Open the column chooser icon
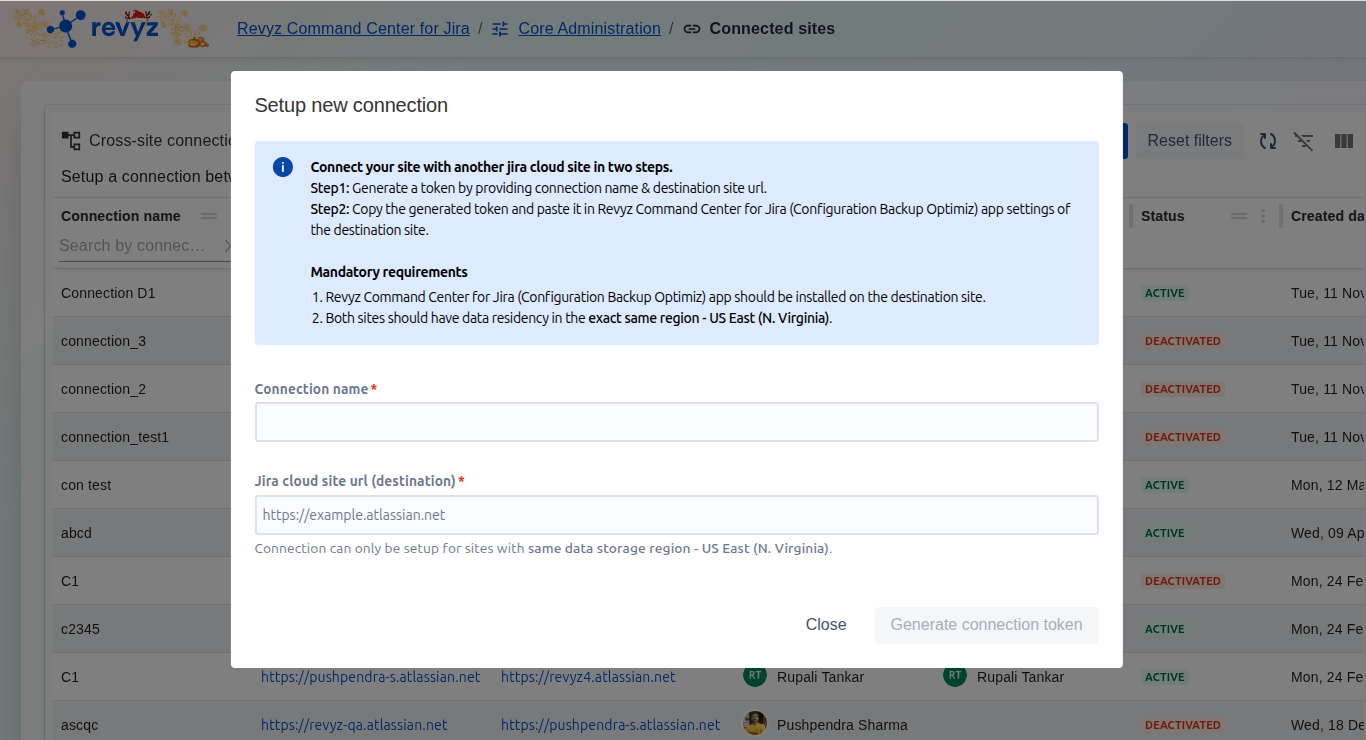Image resolution: width=1366 pixels, height=740 pixels. click(x=1343, y=141)
